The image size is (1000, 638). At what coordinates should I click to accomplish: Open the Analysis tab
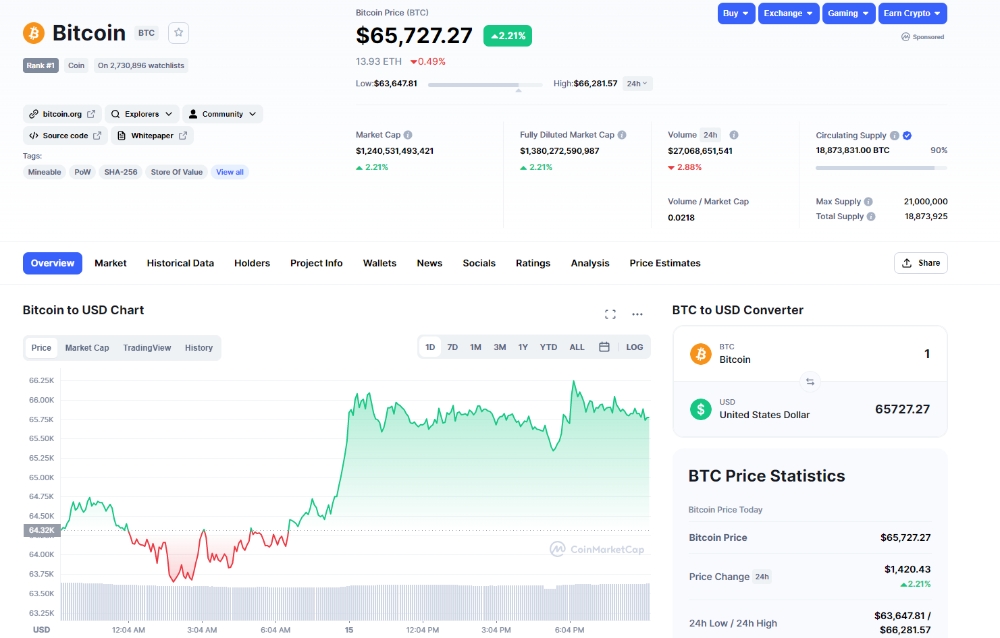[590, 263]
